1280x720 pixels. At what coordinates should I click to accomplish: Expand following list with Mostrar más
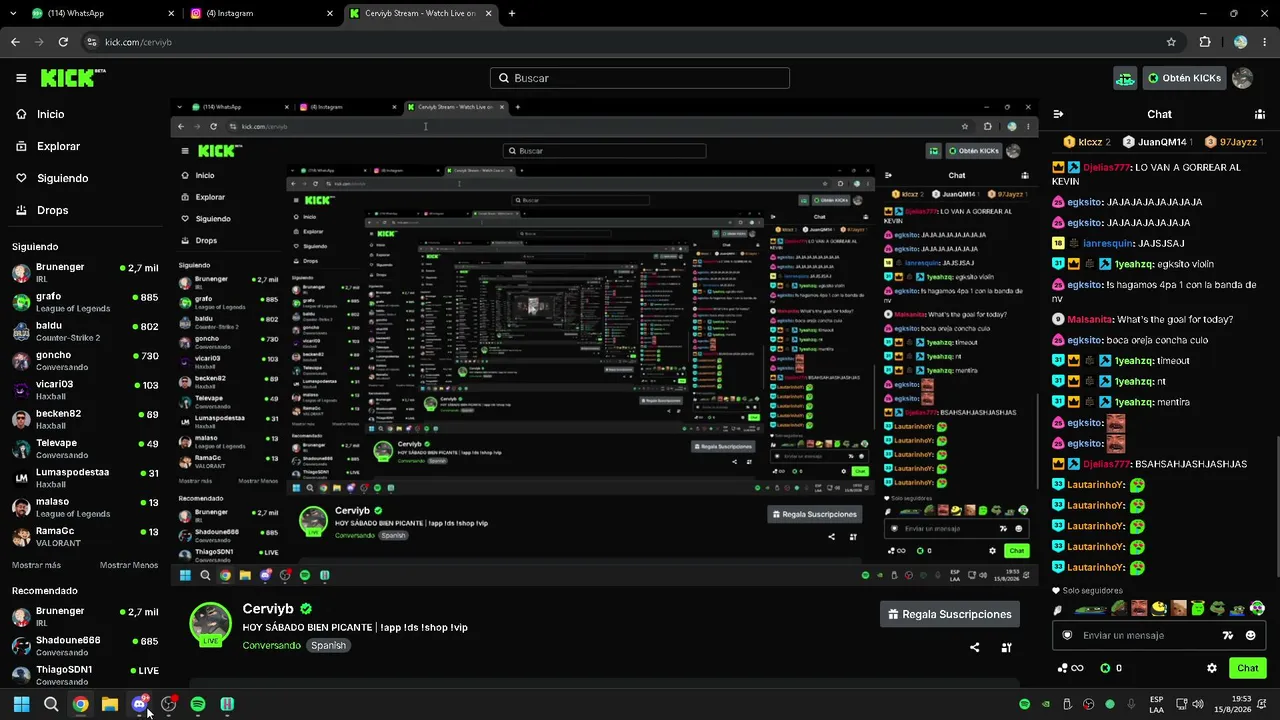[36, 565]
